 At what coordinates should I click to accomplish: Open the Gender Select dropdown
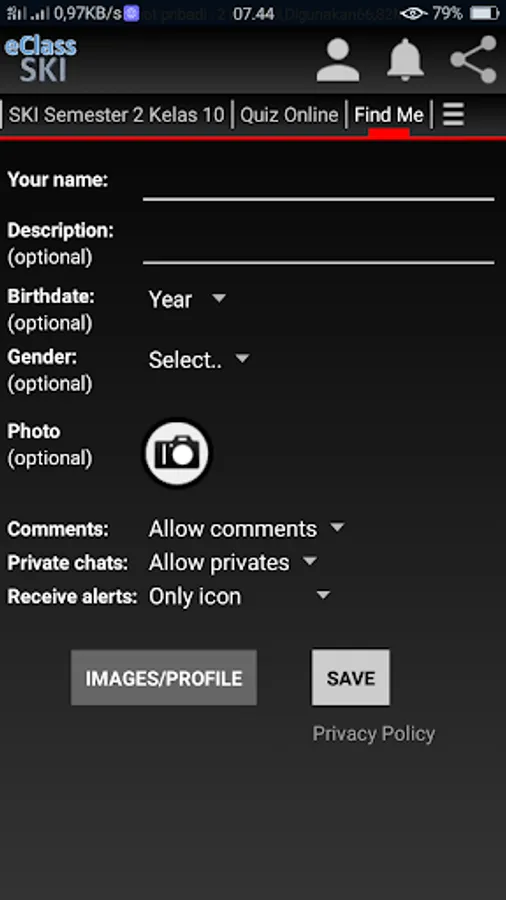199,360
